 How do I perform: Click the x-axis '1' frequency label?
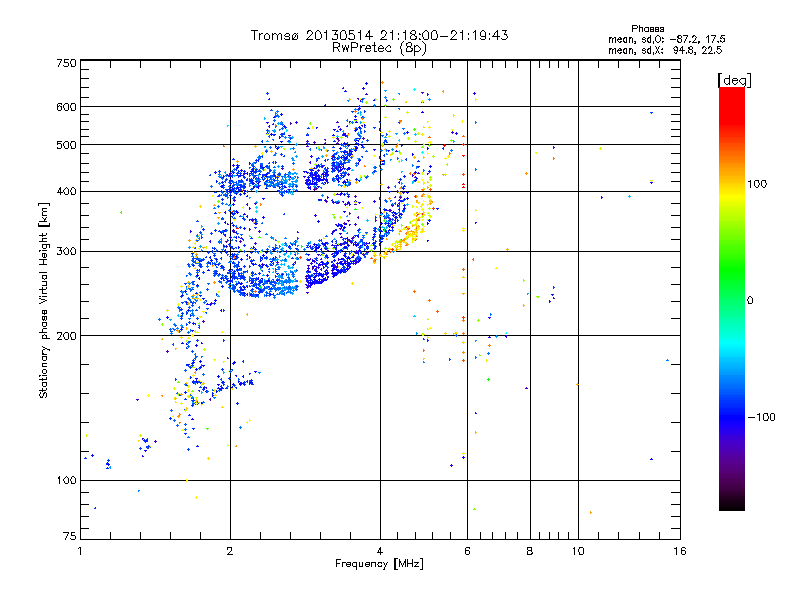point(80,551)
